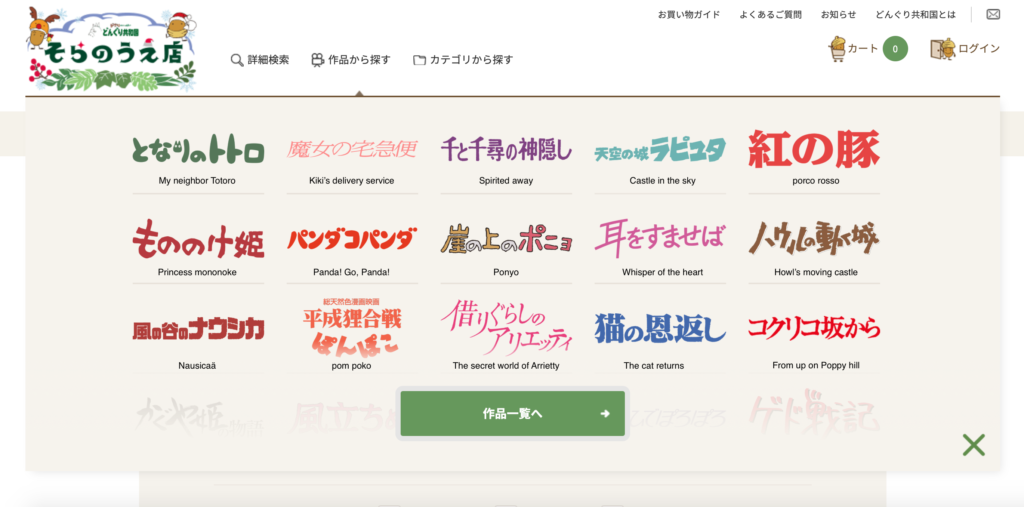Open the mail envelope icon
1024x507 pixels.
[x=993, y=14]
